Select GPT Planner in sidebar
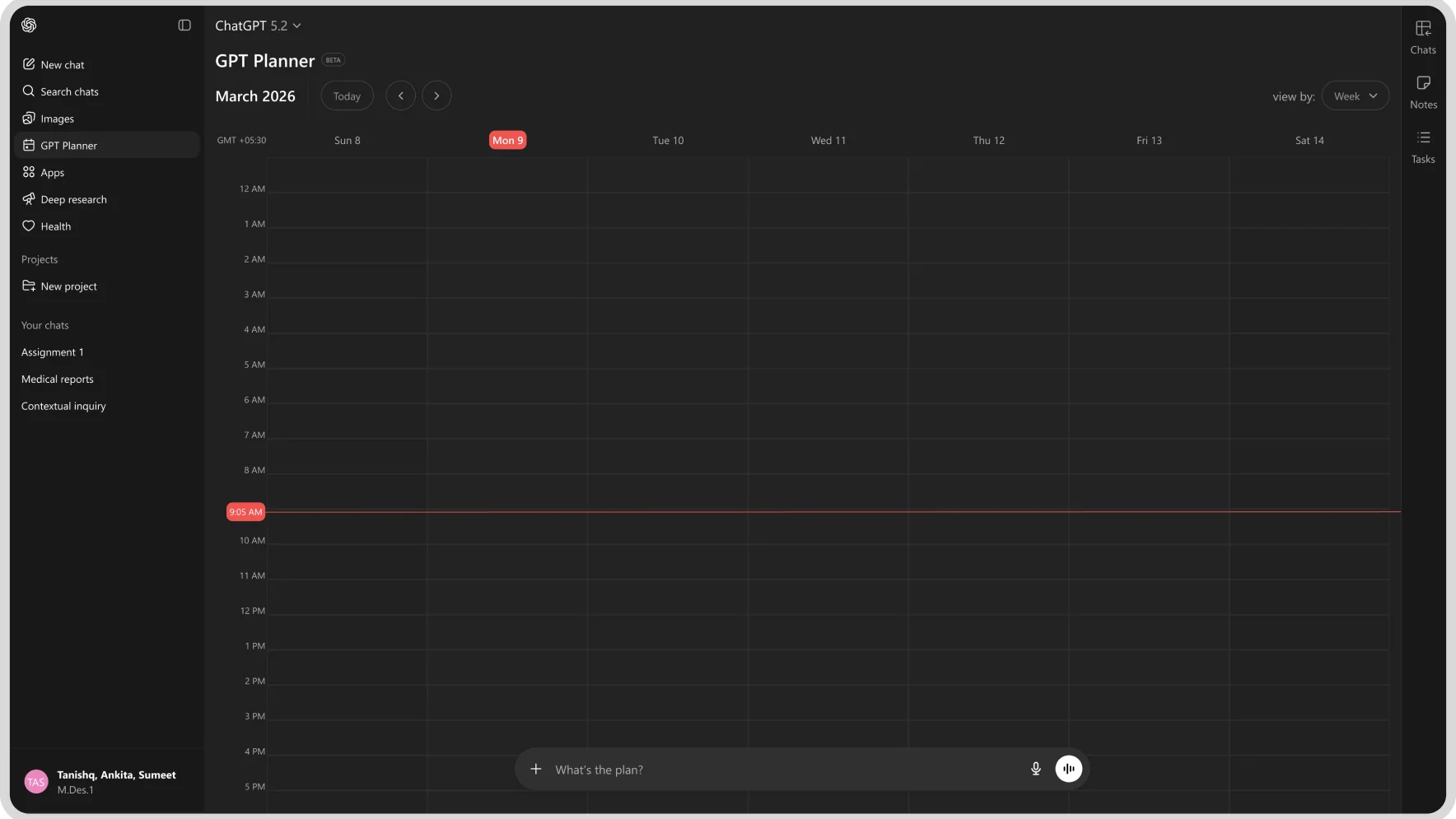The height and width of the screenshot is (819, 1456). pyautogui.click(x=107, y=145)
